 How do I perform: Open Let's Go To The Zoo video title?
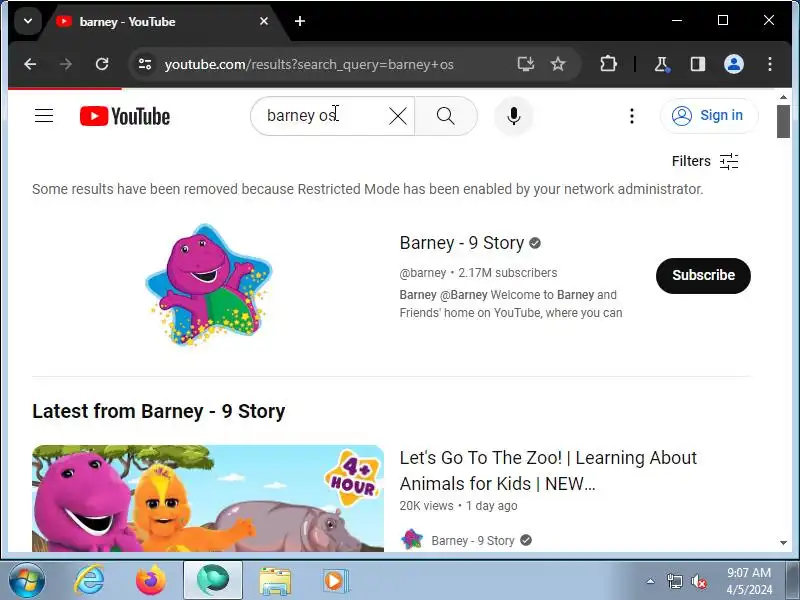(x=548, y=470)
